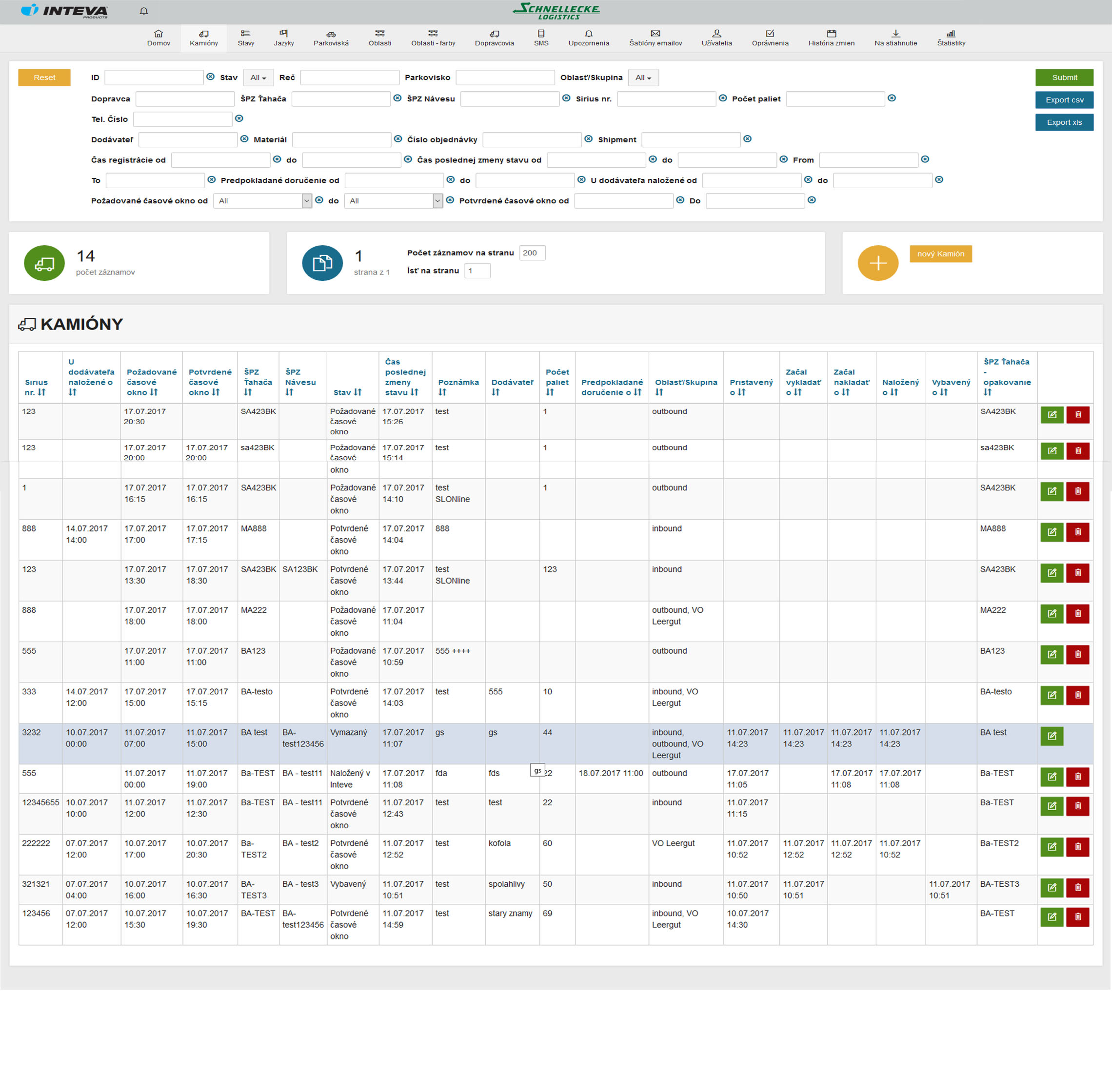Edit the deleted 3232 truck row

[1051, 736]
